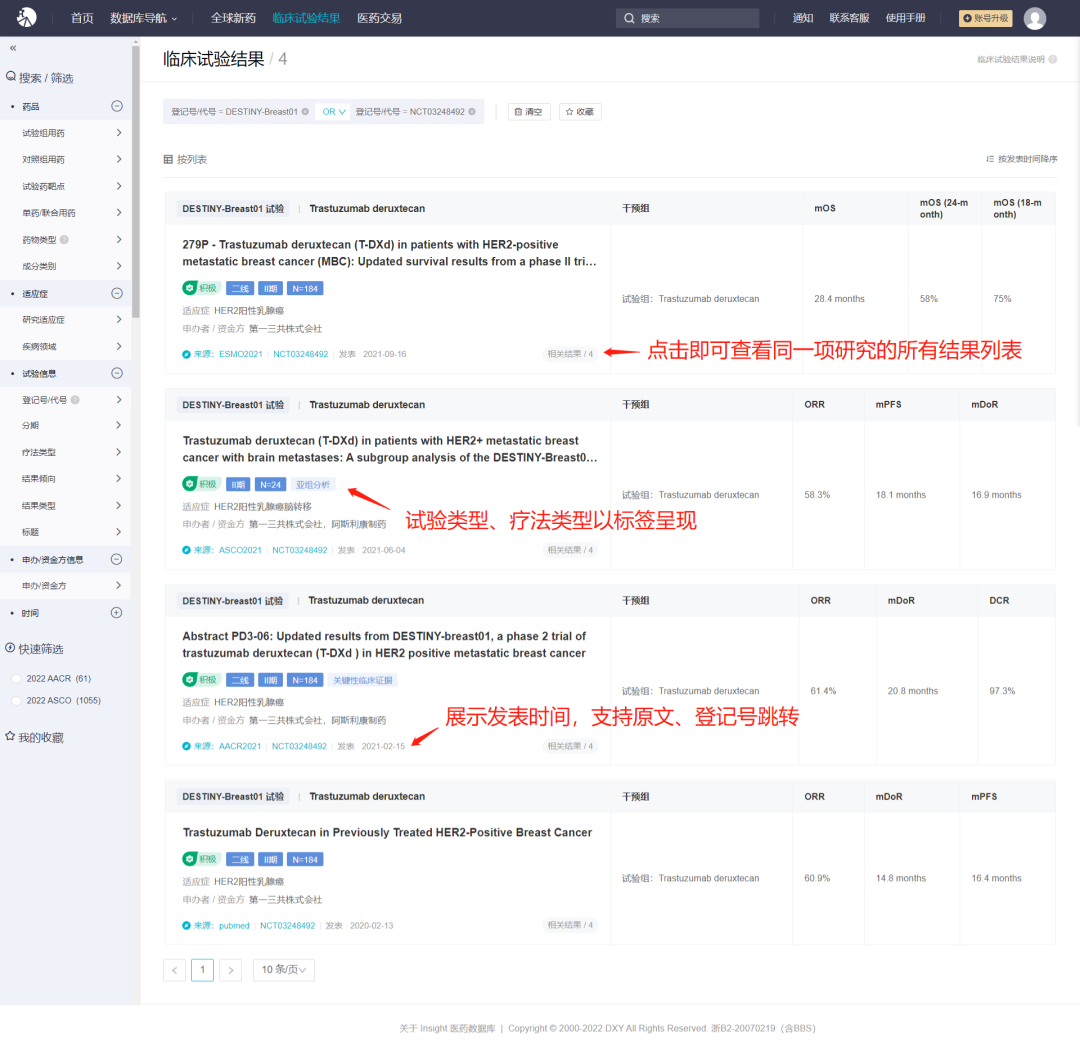
Task: Remove the DESTINY-Breast01 filter chip
Action: click(305, 112)
